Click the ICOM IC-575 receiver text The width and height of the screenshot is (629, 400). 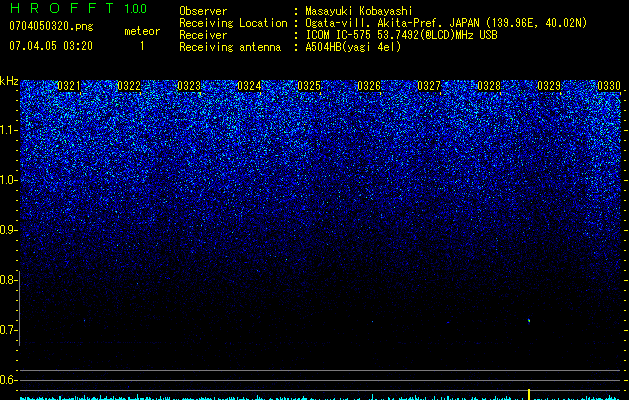[401, 35]
